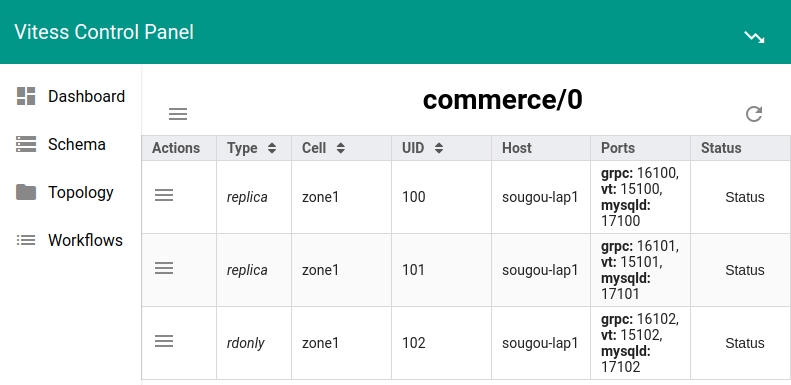Open actions menu for rdonly tablet 102

tap(164, 342)
